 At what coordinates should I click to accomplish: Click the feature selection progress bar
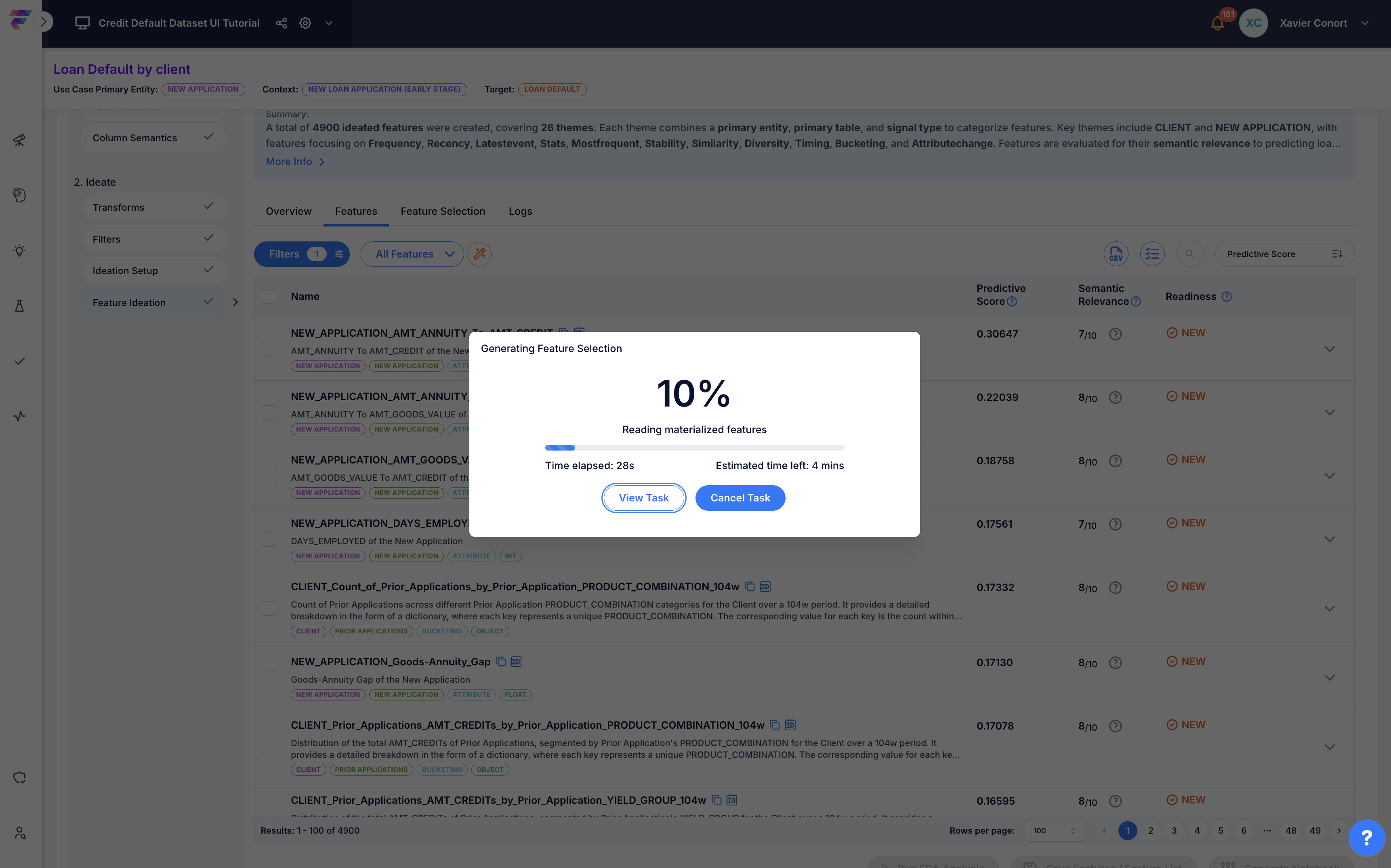pyautogui.click(x=694, y=447)
